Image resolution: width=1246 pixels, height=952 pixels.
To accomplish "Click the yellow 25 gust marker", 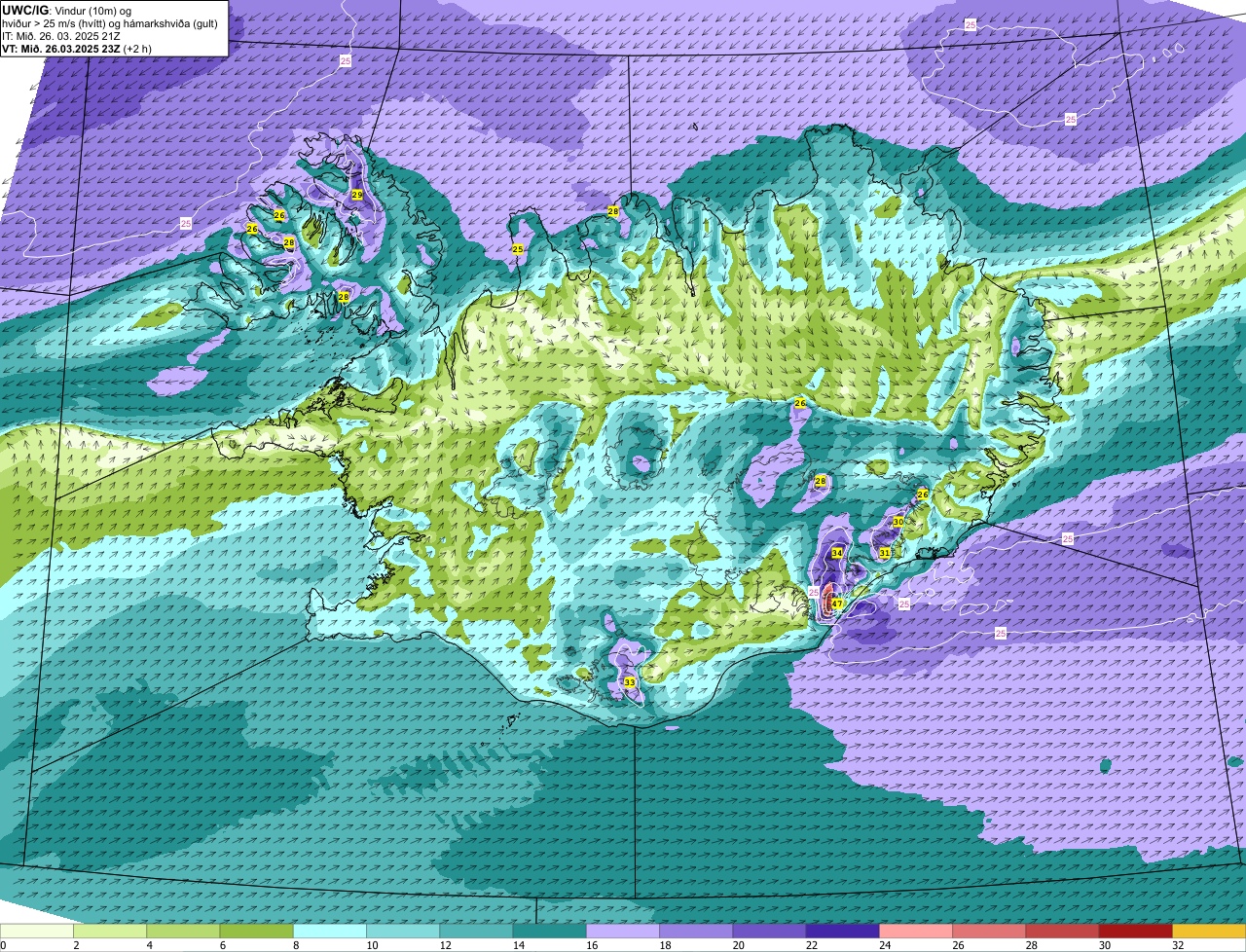I will click(518, 249).
